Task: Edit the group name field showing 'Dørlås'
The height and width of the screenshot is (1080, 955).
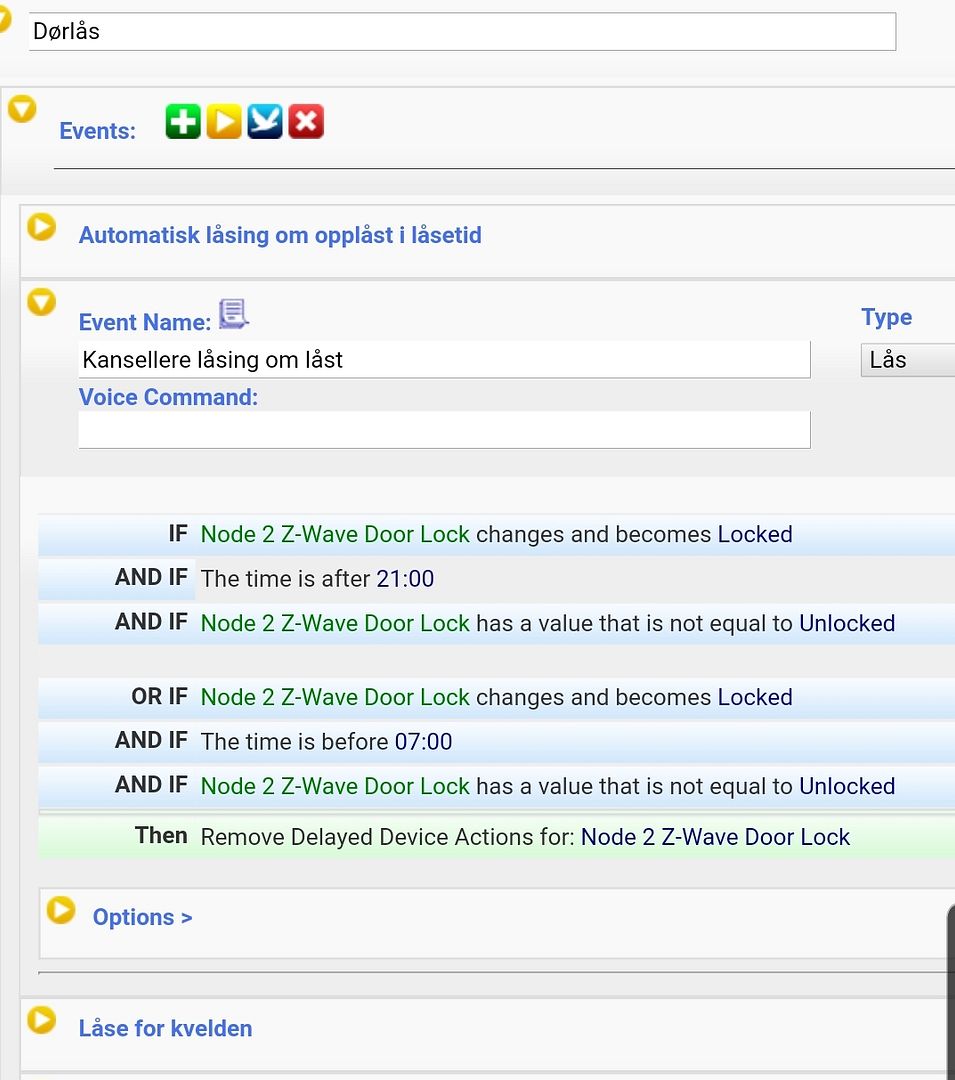Action: pos(463,31)
